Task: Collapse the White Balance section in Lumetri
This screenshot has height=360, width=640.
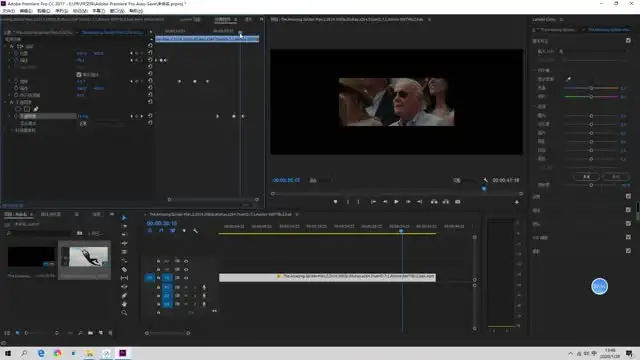Action: pos(534,70)
